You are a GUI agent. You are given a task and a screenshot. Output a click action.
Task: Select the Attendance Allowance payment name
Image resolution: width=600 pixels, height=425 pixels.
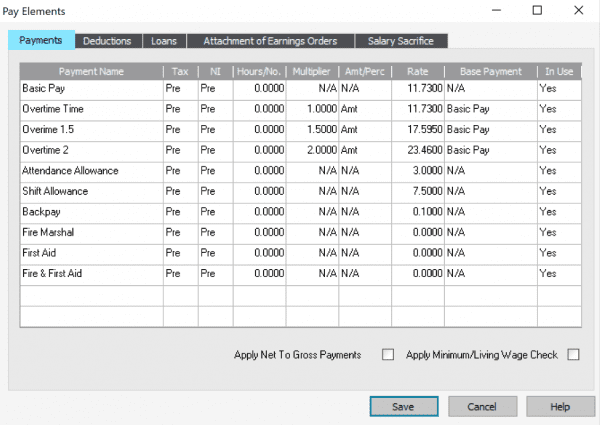[70, 171]
